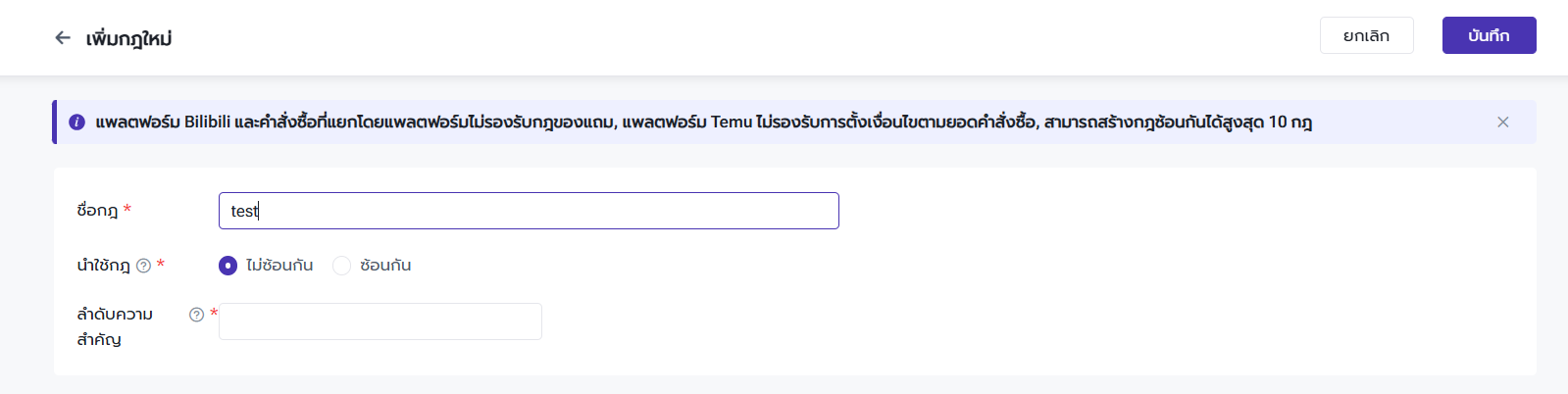The image size is (1568, 394).
Task: Click the empty ลำดับความสำคัญ input box
Action: pyautogui.click(x=379, y=321)
